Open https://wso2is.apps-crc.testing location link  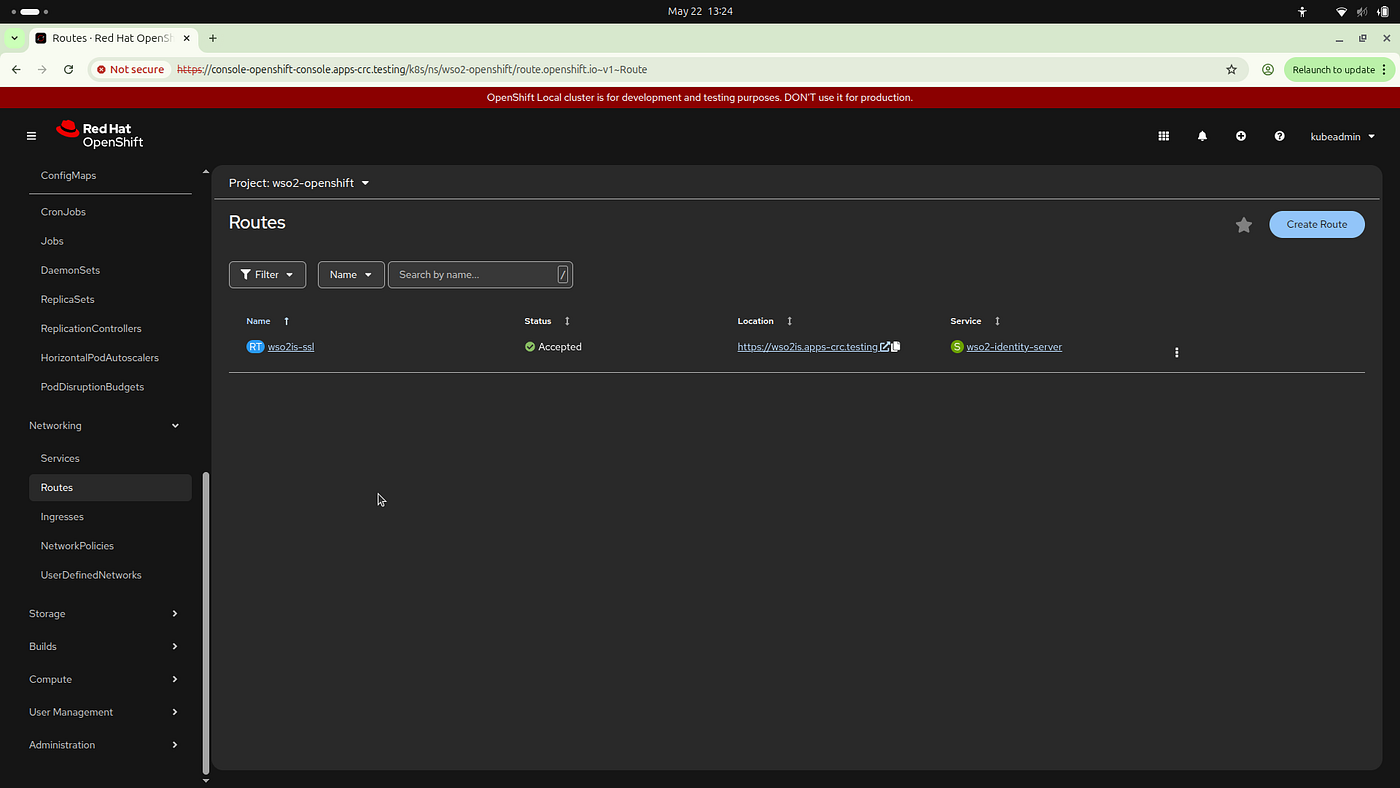pyautogui.click(x=807, y=347)
